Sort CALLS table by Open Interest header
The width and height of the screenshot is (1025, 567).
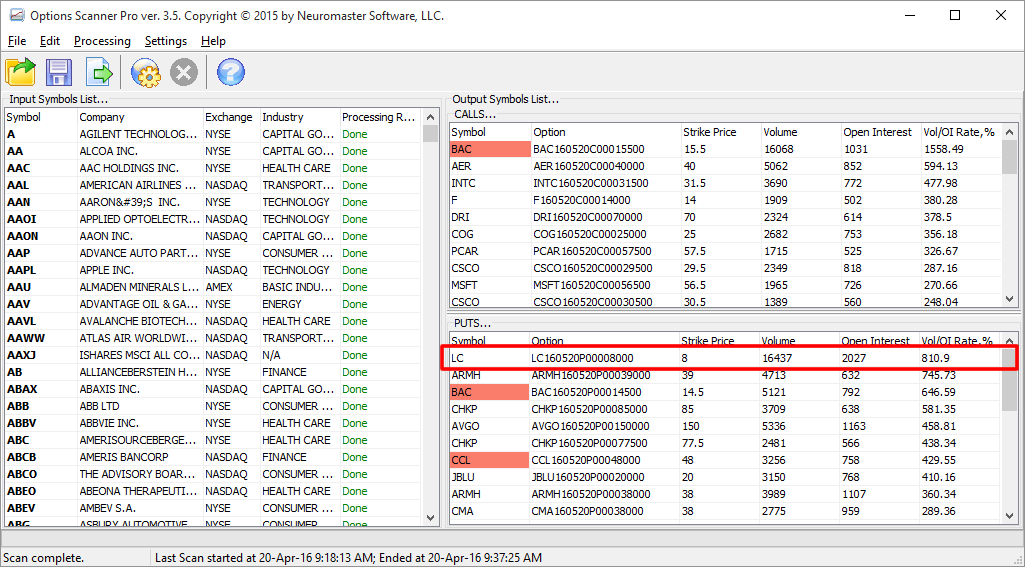[x=880, y=132]
